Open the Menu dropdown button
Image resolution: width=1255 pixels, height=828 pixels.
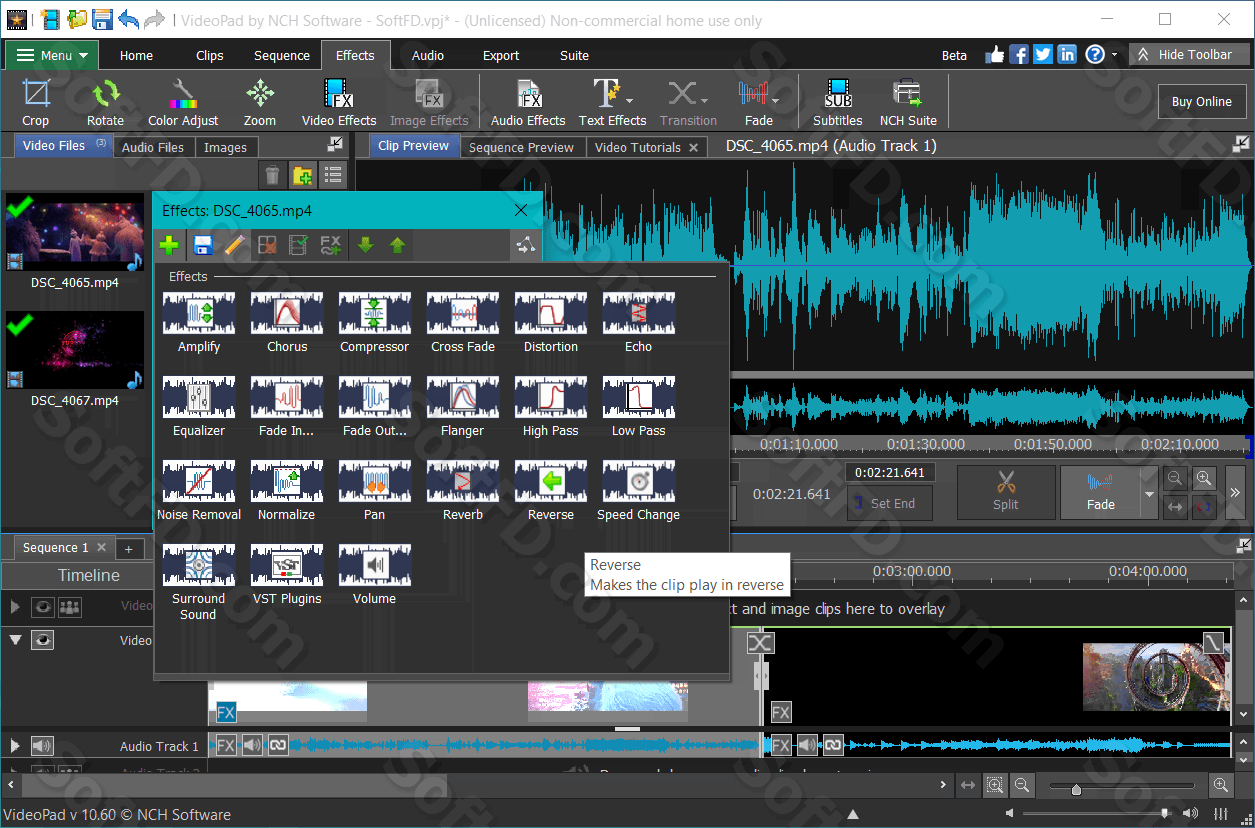click(x=52, y=55)
